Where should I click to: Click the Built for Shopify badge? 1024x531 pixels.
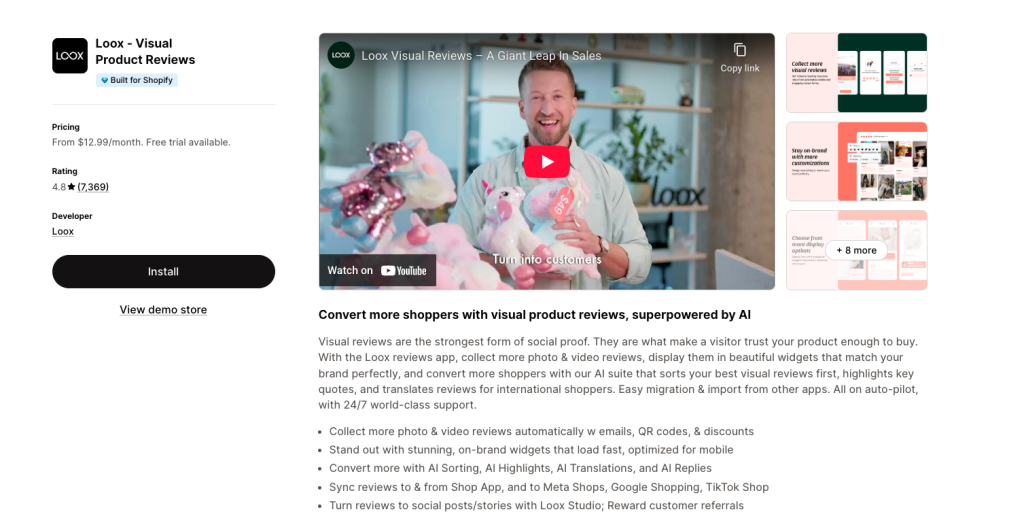pyautogui.click(x=136, y=80)
